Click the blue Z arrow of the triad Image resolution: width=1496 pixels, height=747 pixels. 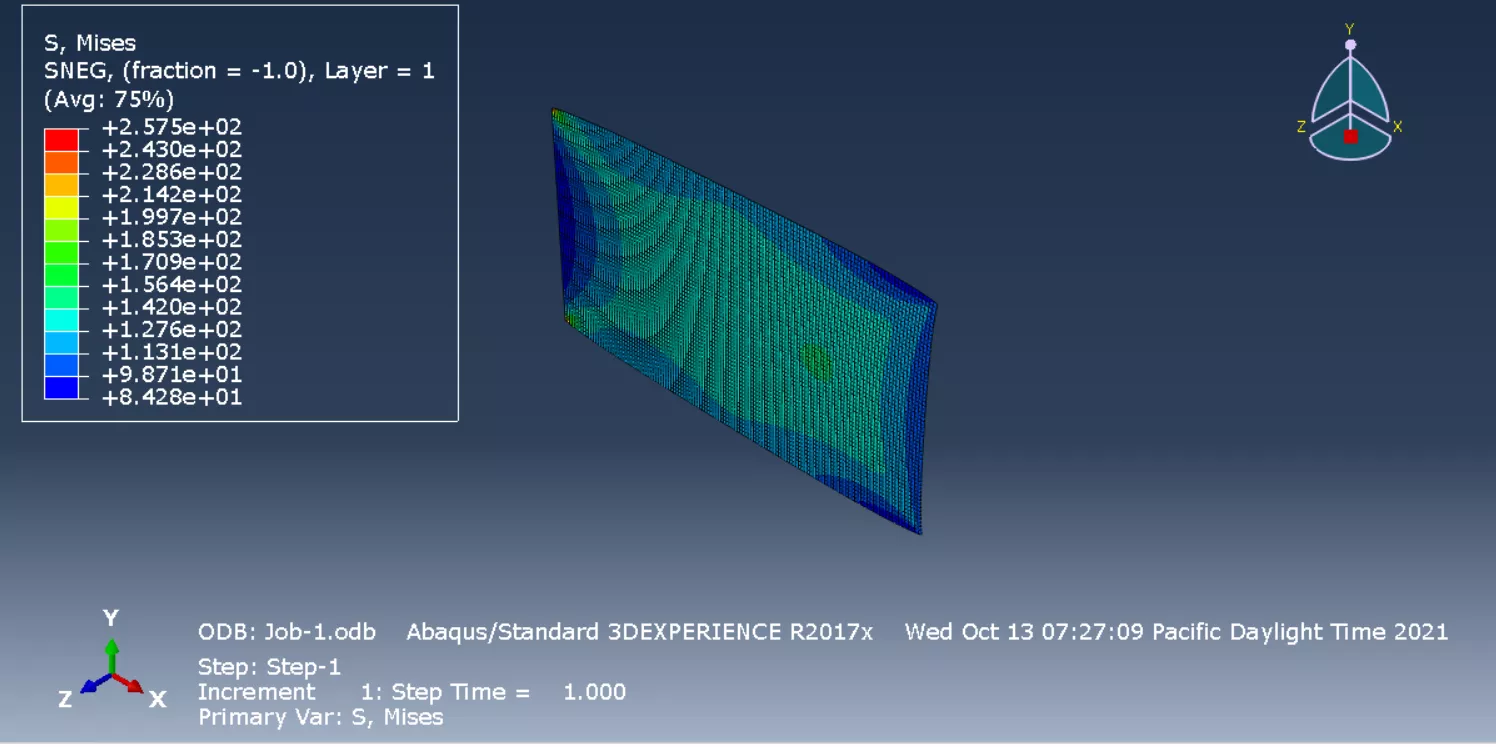coord(92,685)
